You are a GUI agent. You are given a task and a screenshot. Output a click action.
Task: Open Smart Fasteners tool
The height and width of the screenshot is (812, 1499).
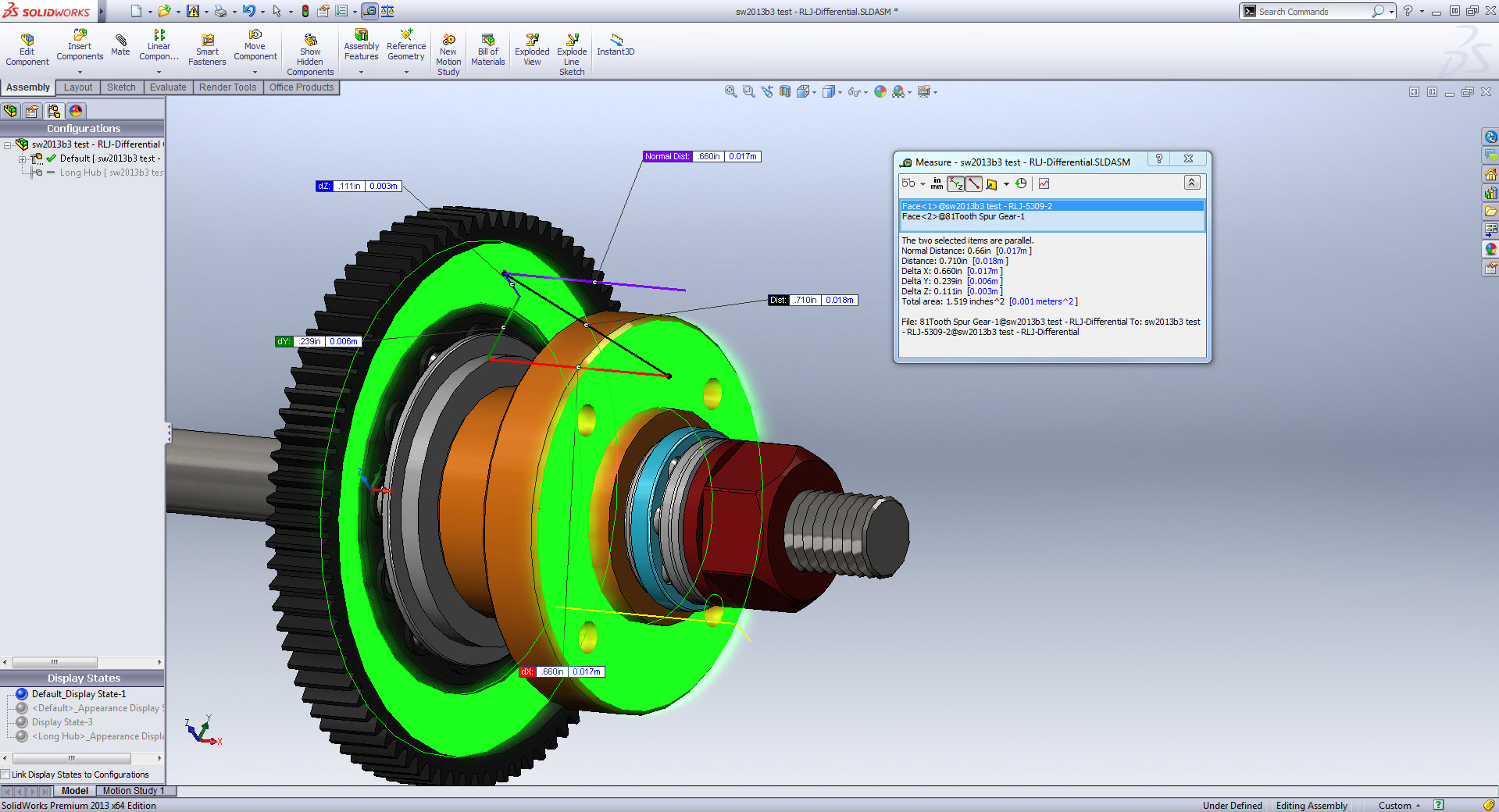click(207, 49)
